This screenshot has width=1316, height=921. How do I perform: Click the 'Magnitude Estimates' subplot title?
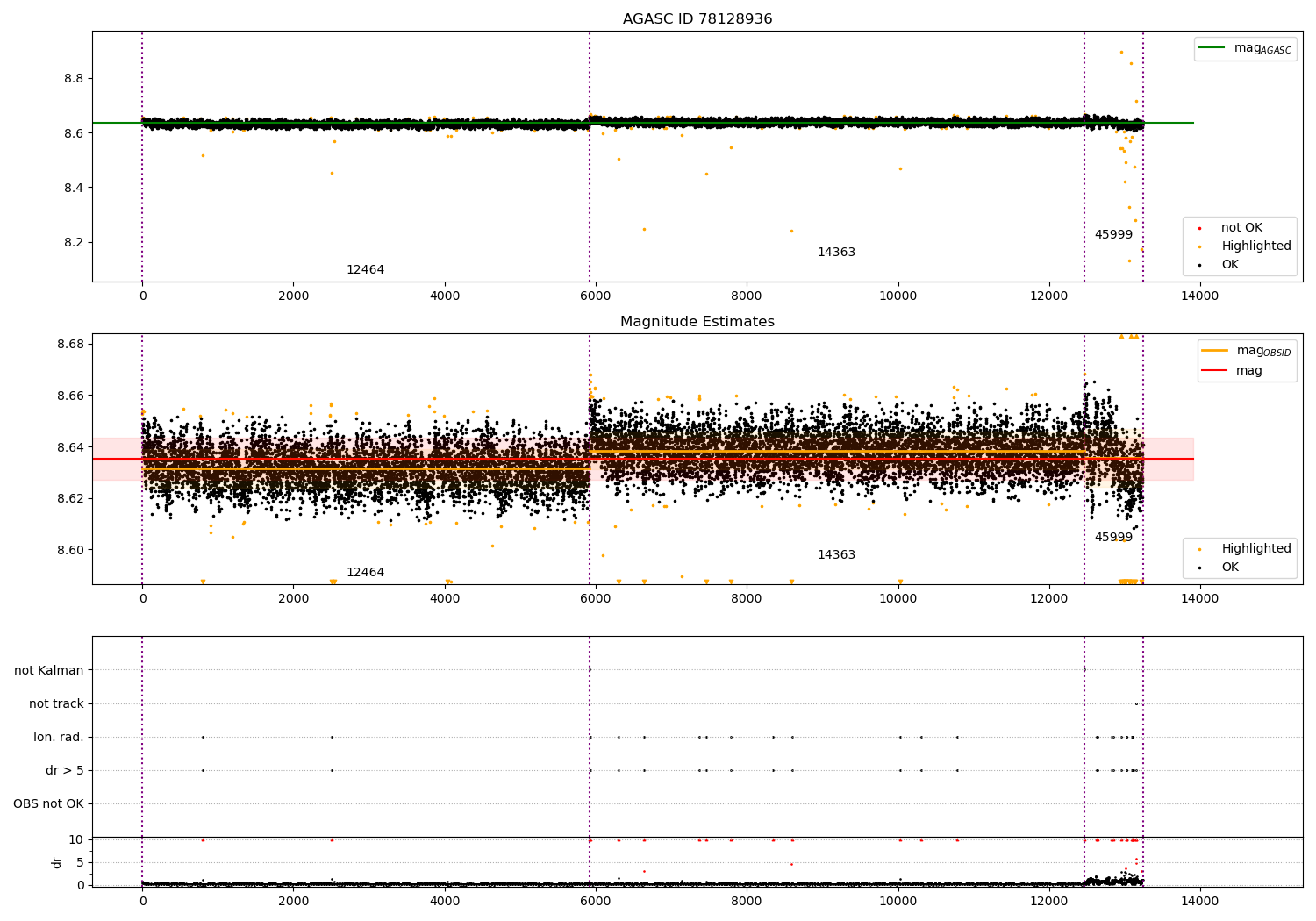697,322
